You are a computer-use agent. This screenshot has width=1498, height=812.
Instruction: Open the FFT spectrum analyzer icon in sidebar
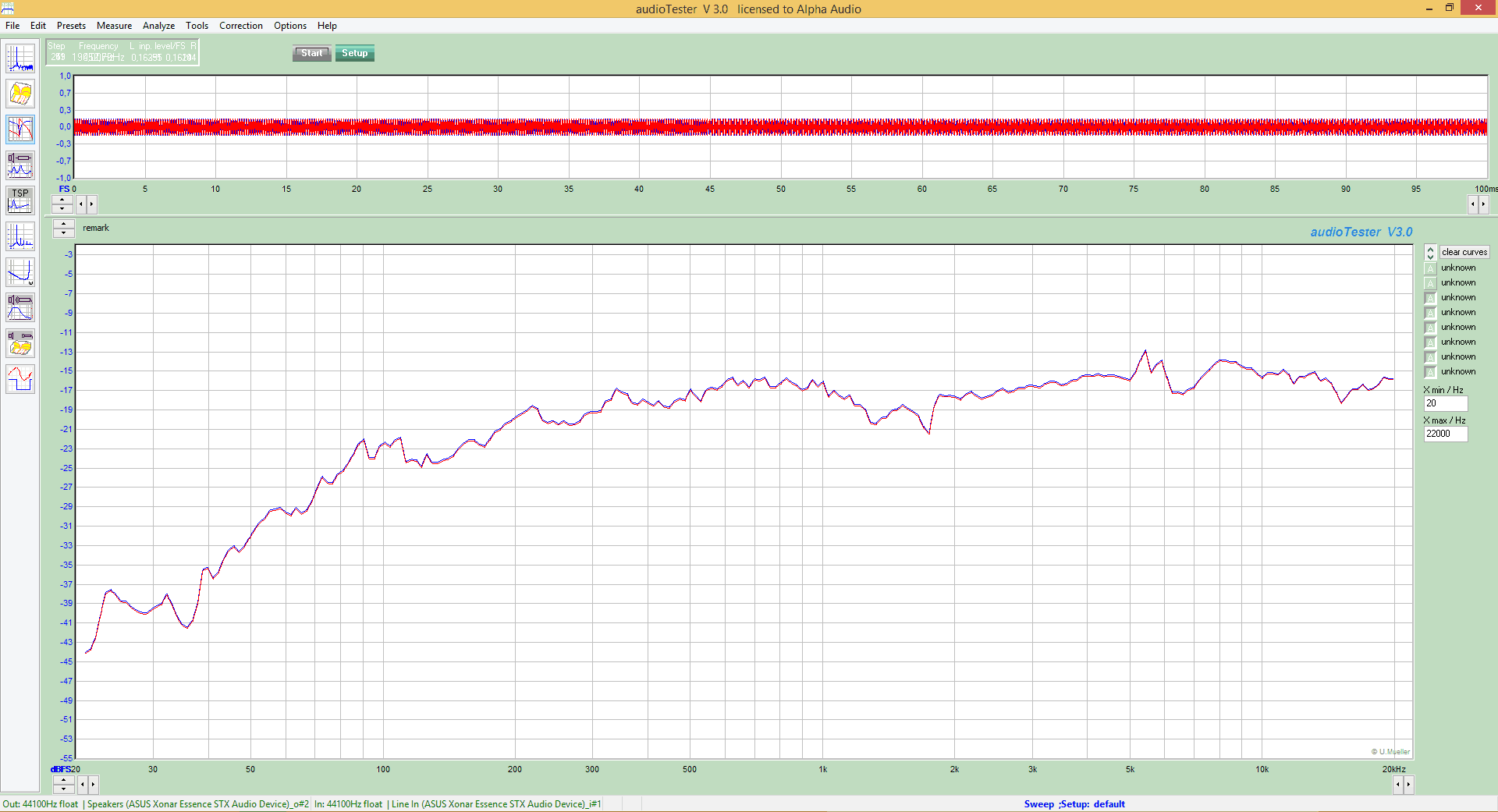pyautogui.click(x=20, y=59)
